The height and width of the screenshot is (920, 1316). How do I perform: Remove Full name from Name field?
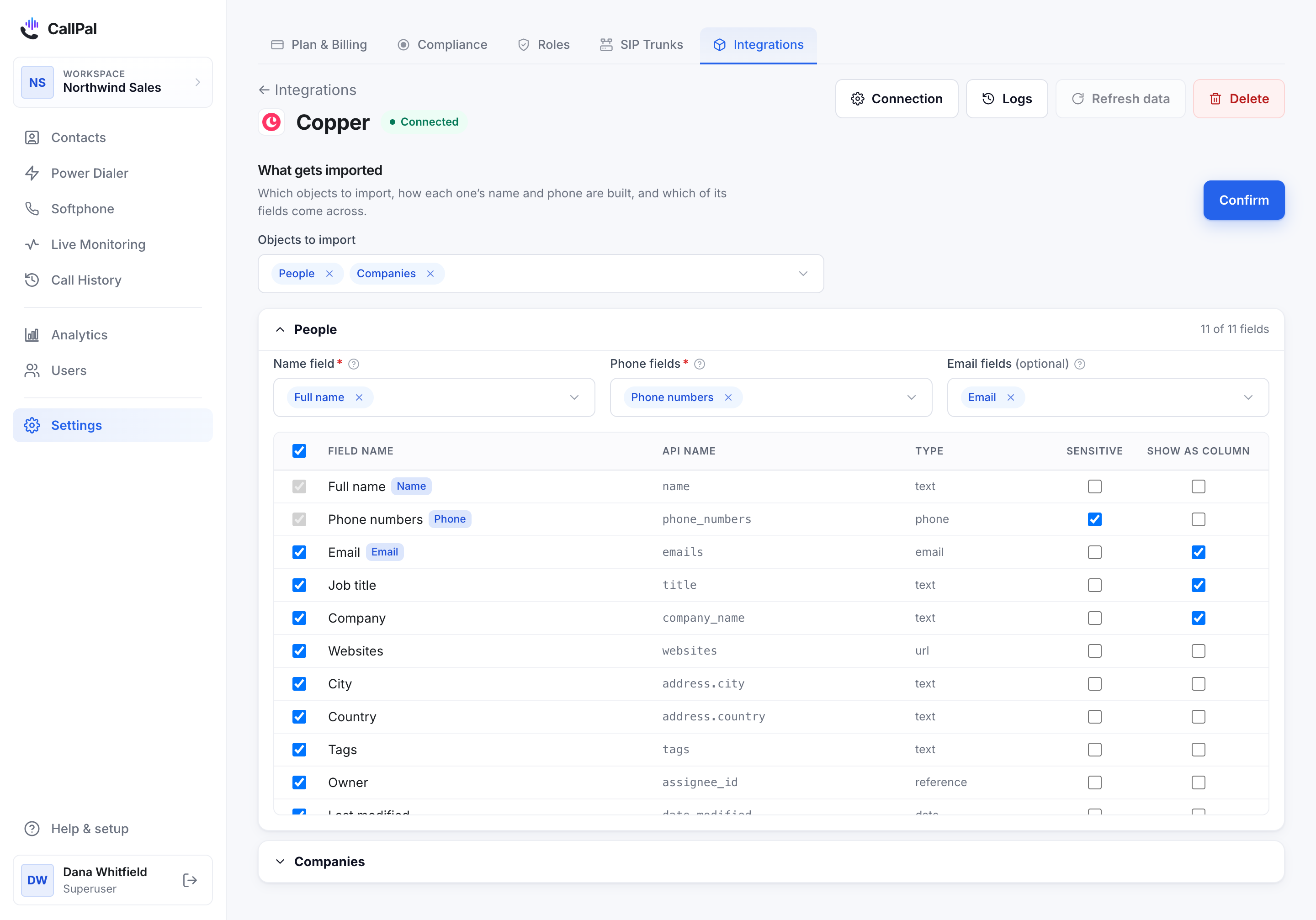click(x=359, y=397)
